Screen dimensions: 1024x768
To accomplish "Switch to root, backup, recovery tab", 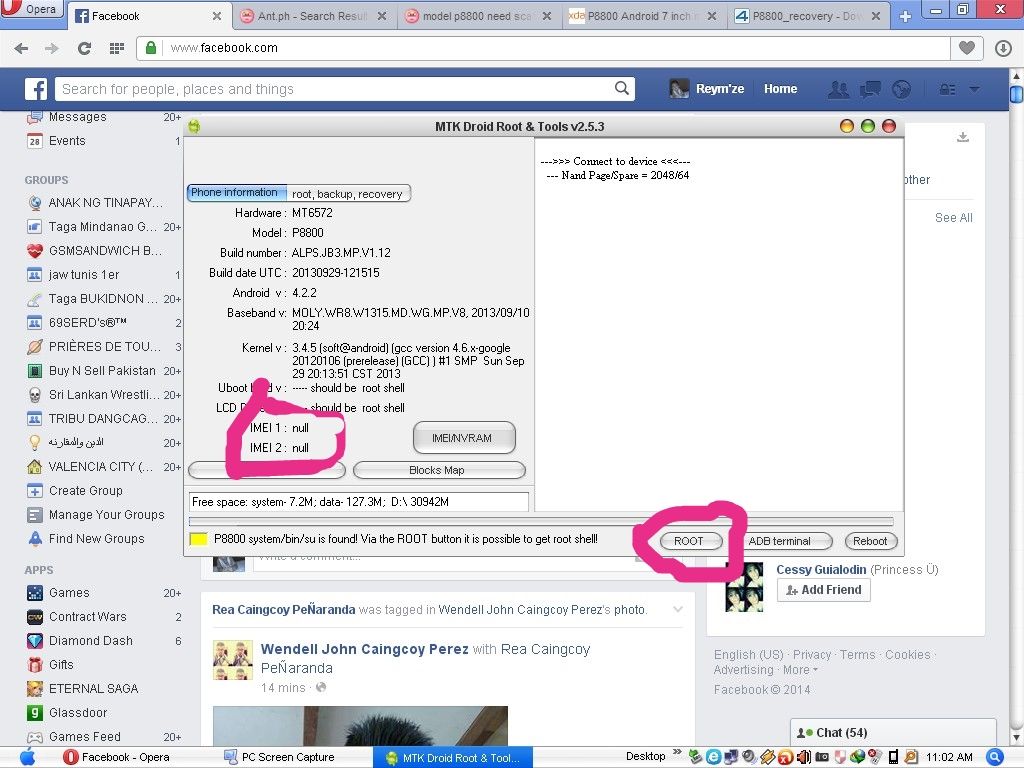I will click(x=347, y=194).
